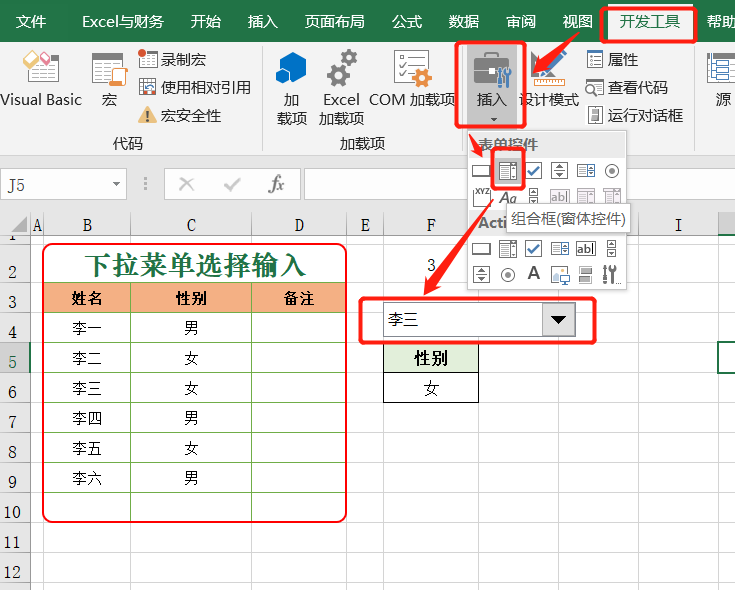Insert form control Button
735x590 pixels.
(481, 171)
